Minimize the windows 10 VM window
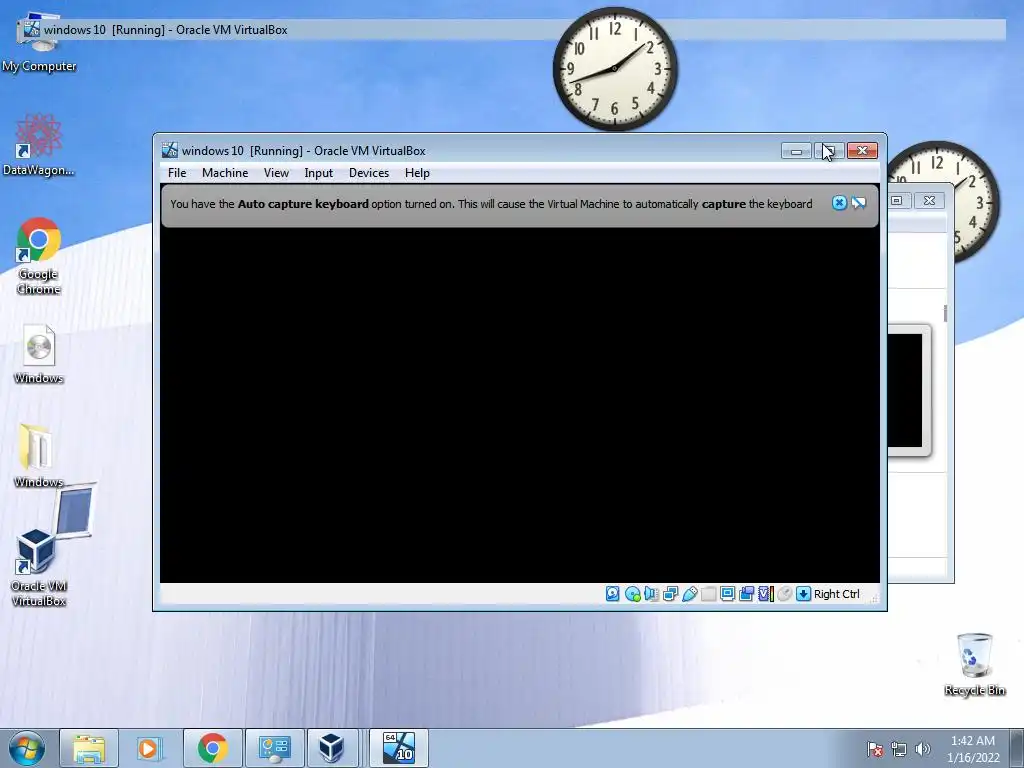 796,151
